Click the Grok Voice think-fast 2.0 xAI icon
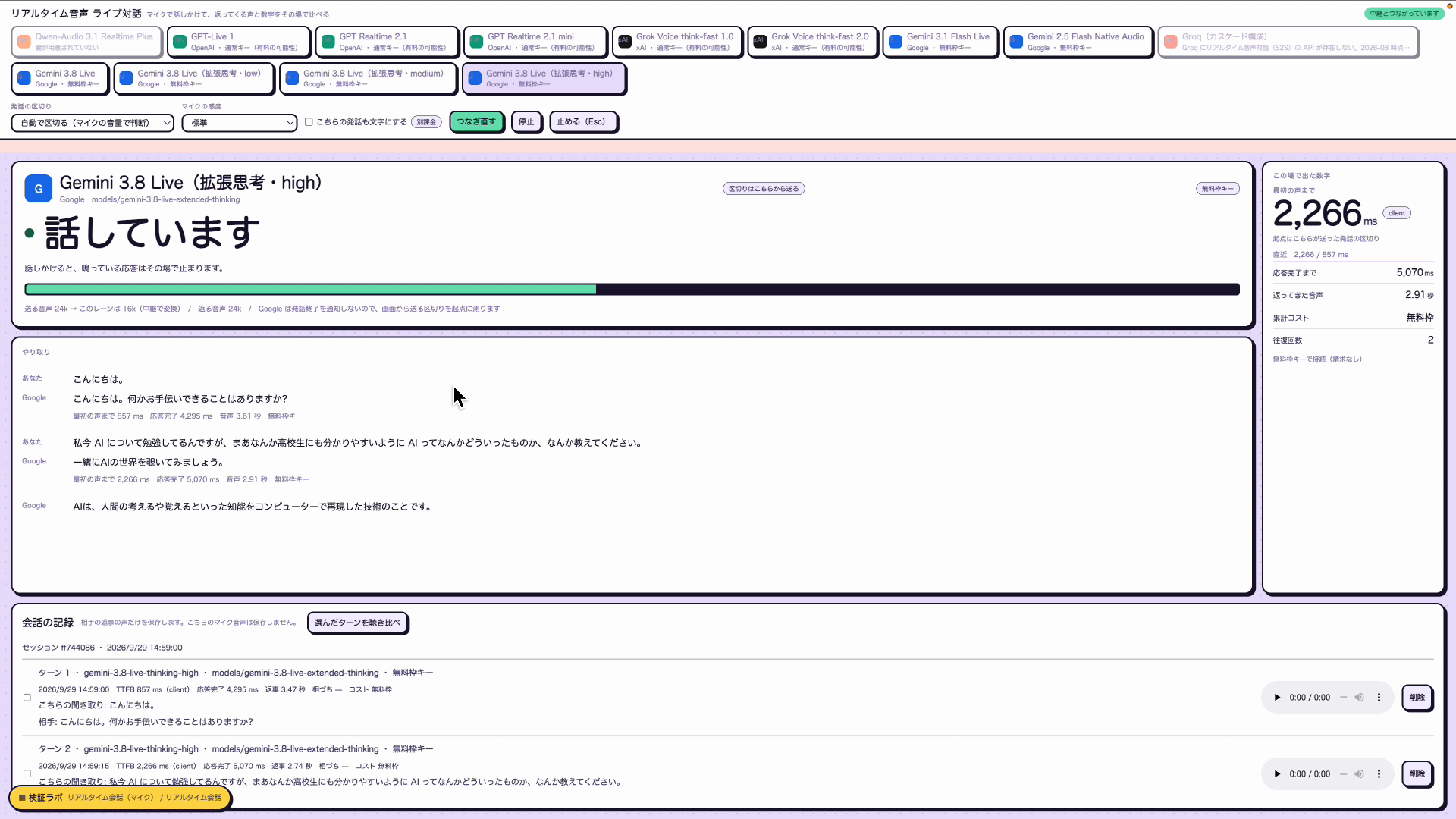 (x=760, y=42)
